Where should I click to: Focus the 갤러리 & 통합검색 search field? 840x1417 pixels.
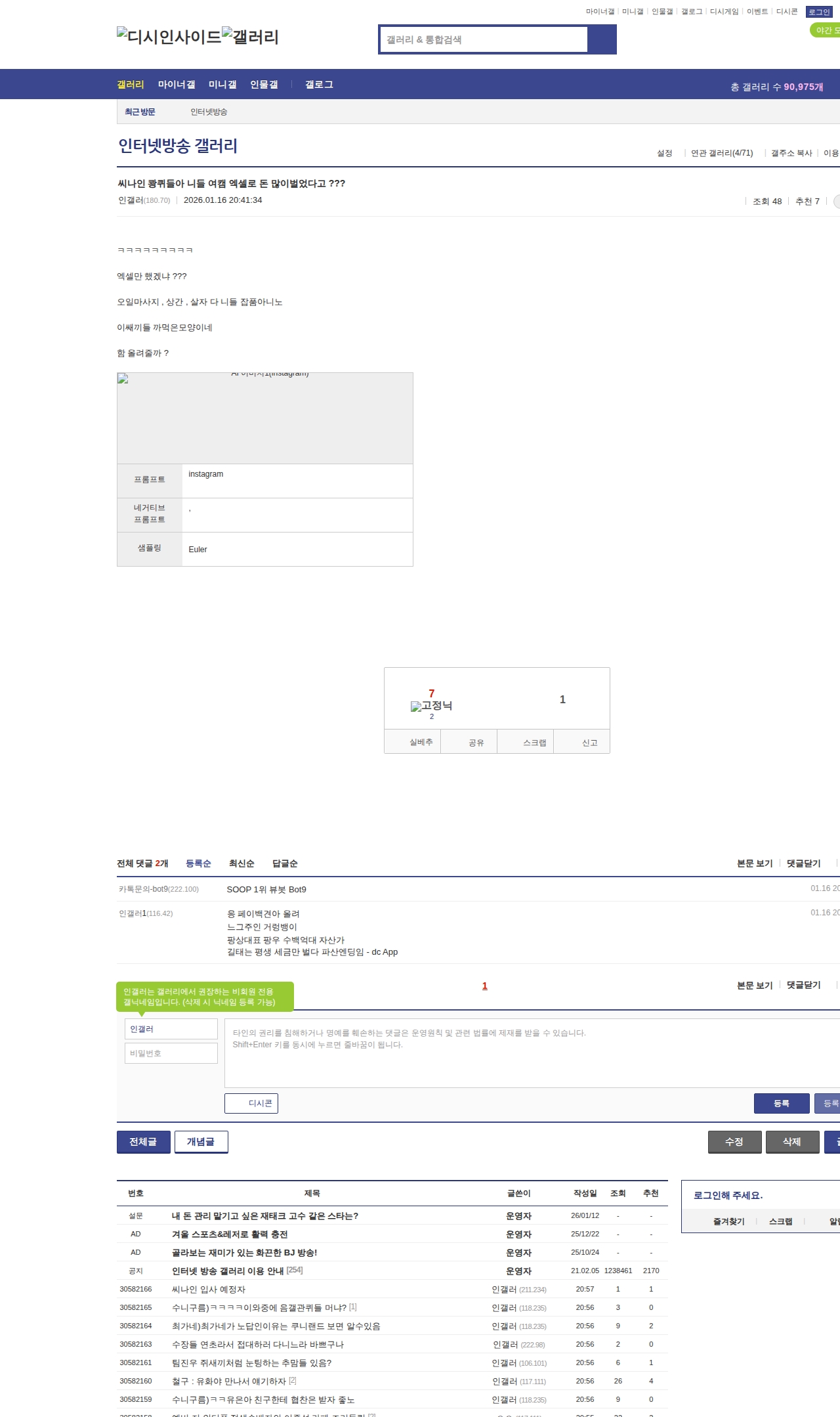pyautogui.click(x=484, y=39)
